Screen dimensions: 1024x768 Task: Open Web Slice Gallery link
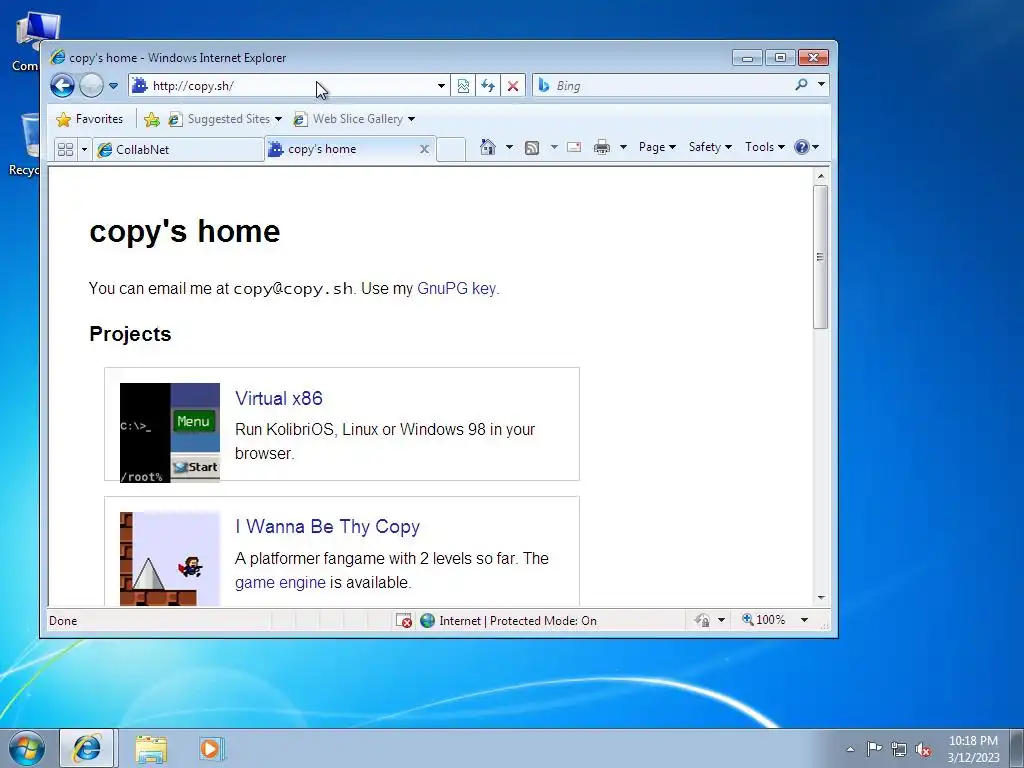click(x=353, y=119)
